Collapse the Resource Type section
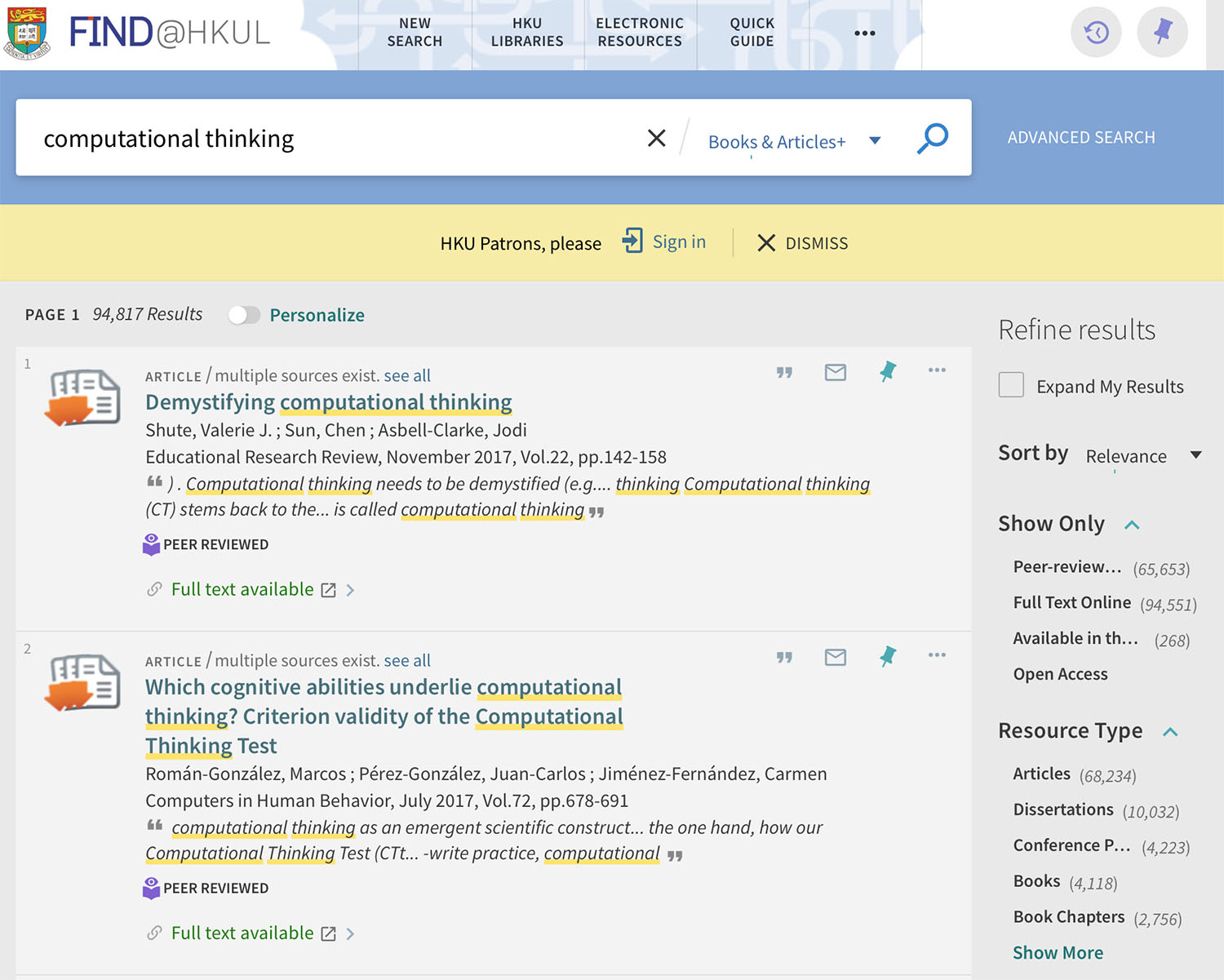This screenshot has height=980, width=1224. (1170, 732)
